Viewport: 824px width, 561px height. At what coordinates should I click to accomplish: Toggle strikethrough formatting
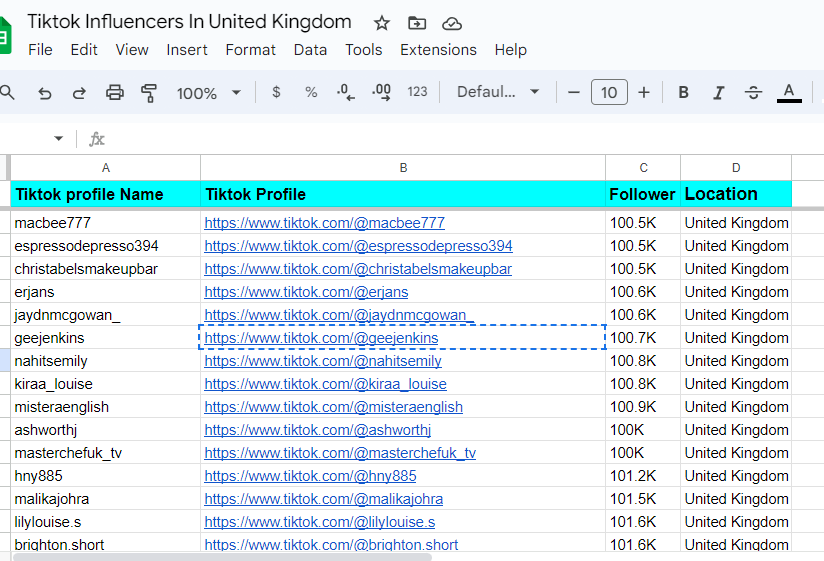click(x=753, y=93)
